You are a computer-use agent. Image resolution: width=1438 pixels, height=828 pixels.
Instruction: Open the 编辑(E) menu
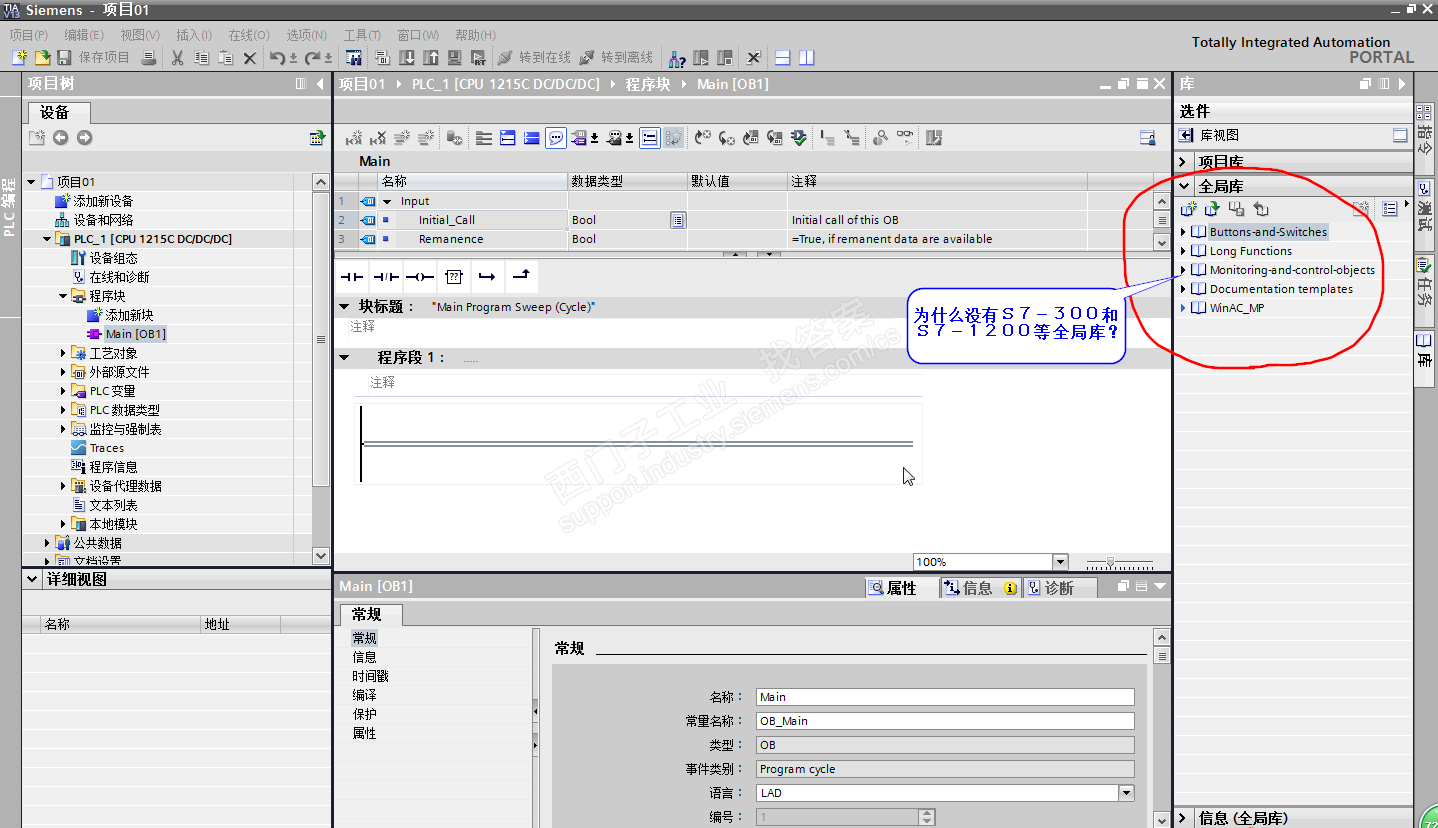(84, 35)
